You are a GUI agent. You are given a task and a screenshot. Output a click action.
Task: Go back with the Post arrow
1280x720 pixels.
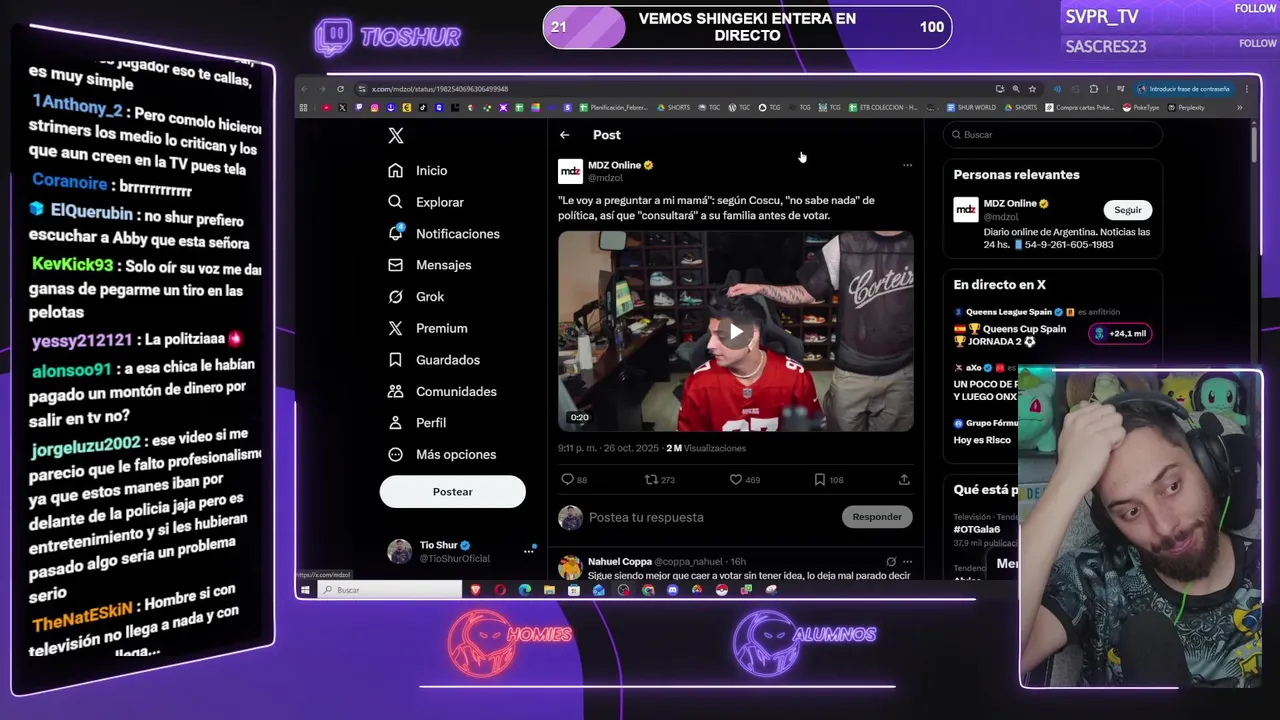(x=565, y=135)
